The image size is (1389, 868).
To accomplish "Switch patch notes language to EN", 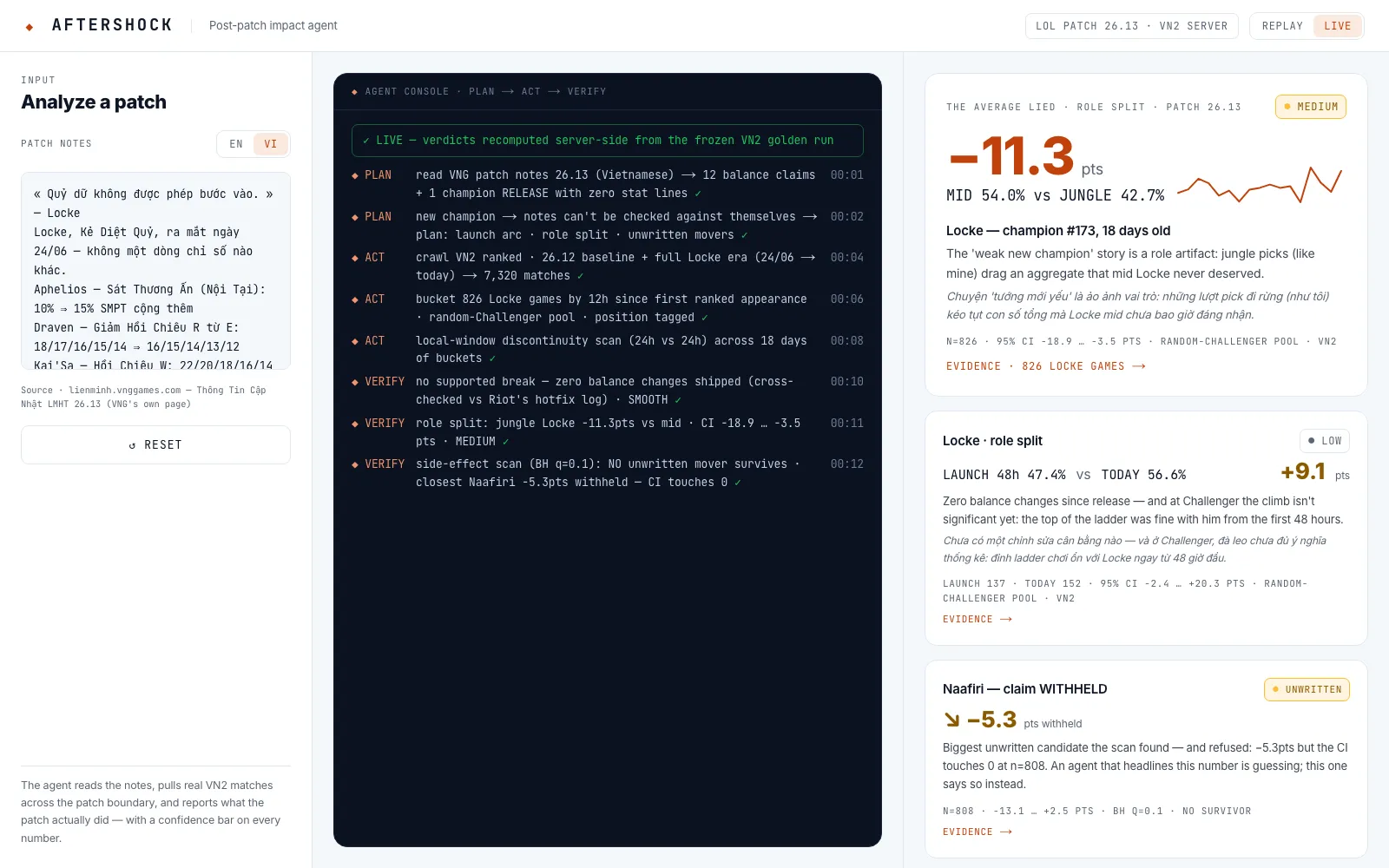I will pos(236,144).
